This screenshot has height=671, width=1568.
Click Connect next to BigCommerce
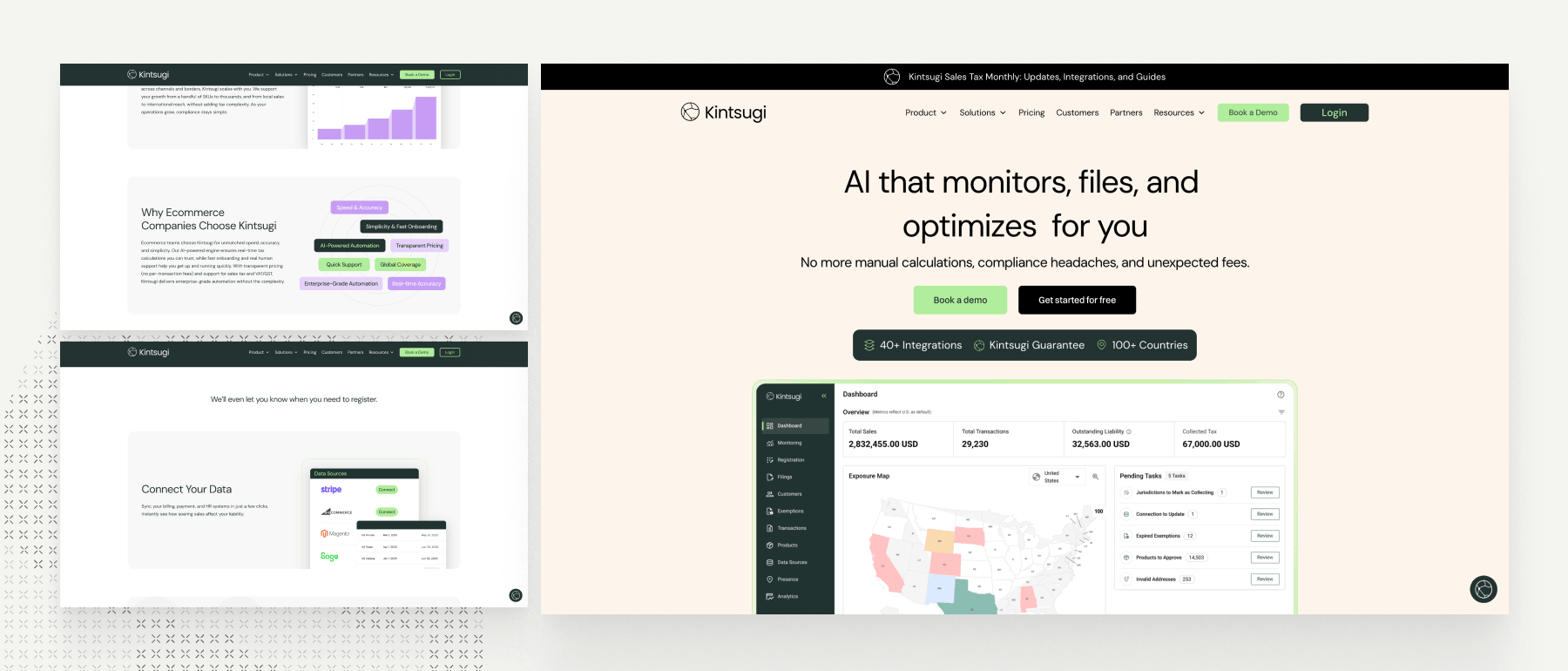[x=387, y=512]
